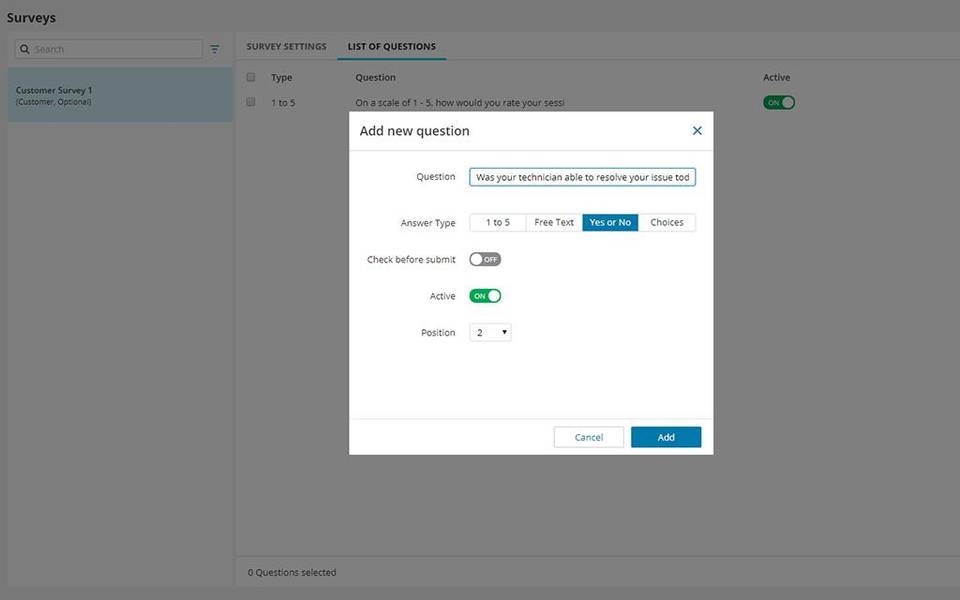
Task: Select the Choices answer type
Action: [x=667, y=222]
